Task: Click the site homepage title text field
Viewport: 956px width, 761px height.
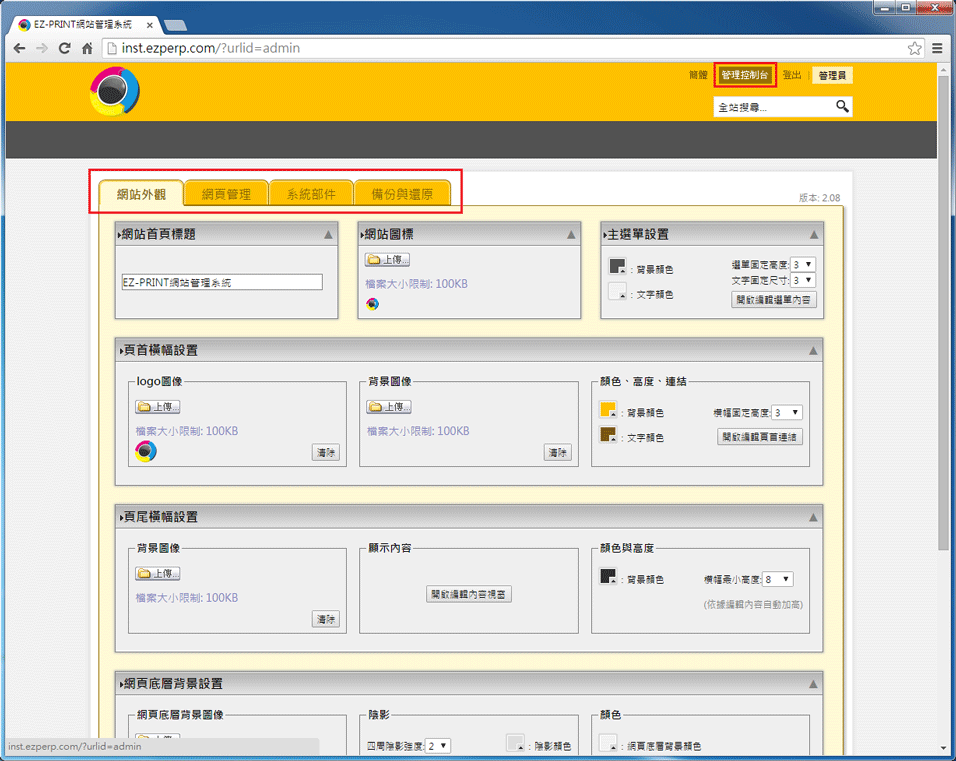Action: click(x=222, y=283)
